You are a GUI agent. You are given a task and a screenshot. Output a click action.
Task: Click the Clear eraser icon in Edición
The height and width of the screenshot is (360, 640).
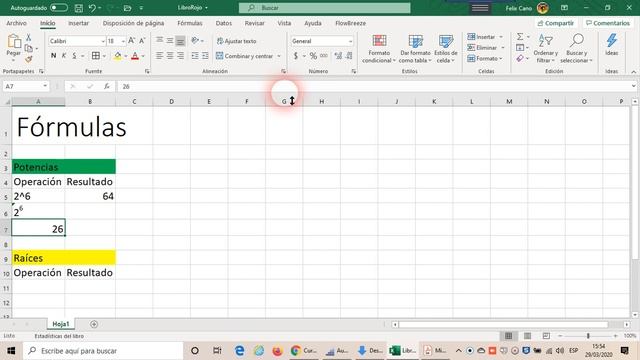(x=520, y=58)
